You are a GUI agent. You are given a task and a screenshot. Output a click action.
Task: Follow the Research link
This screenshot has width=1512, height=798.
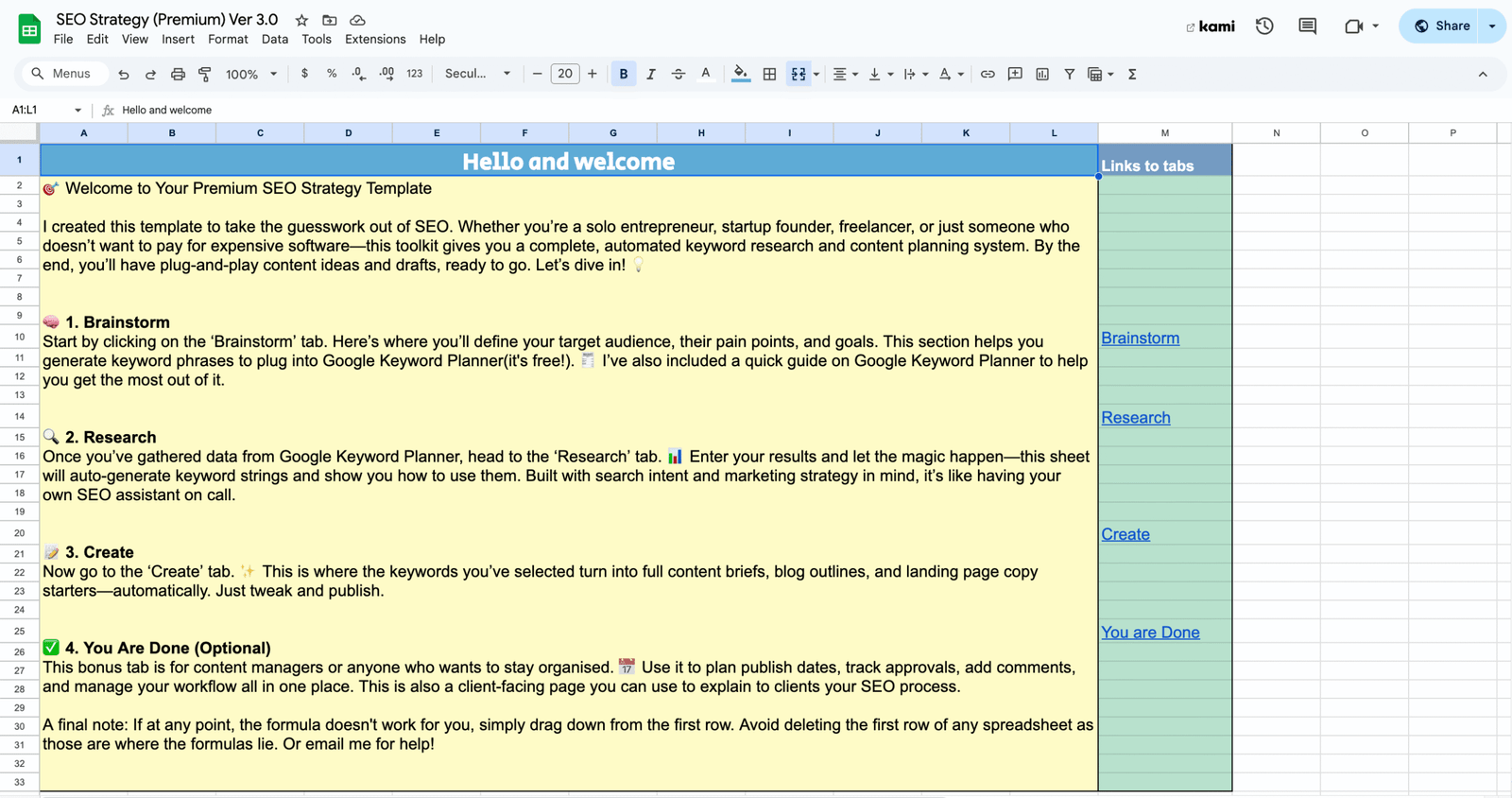pyautogui.click(x=1135, y=418)
